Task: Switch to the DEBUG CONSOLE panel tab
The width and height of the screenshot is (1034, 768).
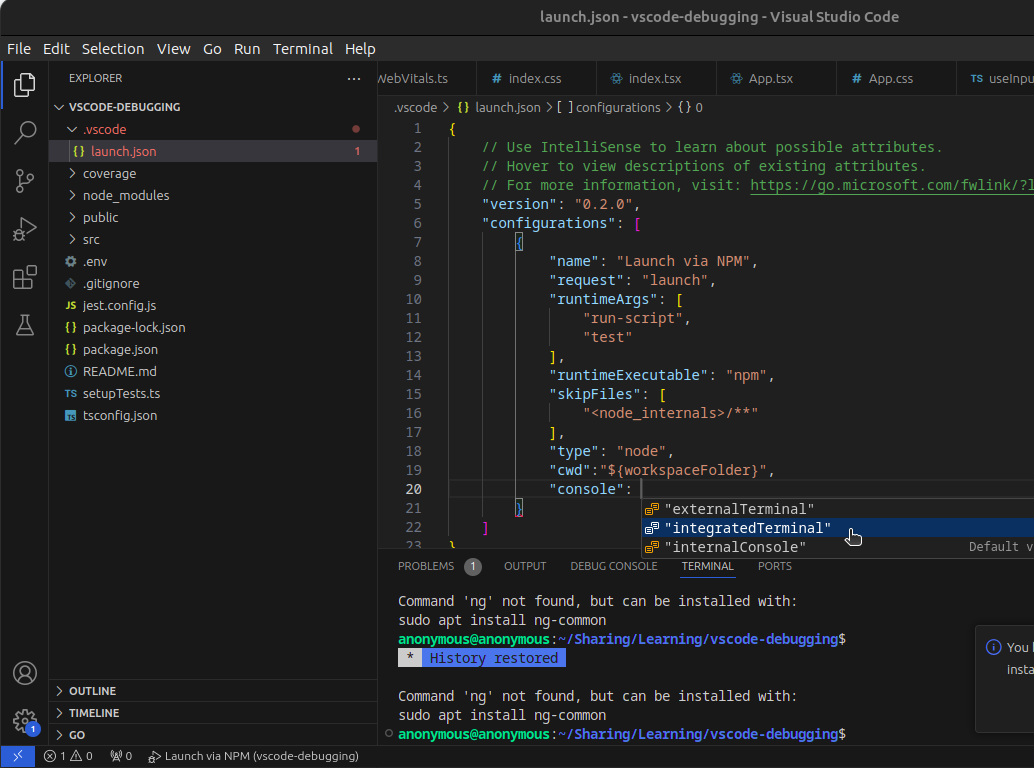Action: (x=613, y=566)
